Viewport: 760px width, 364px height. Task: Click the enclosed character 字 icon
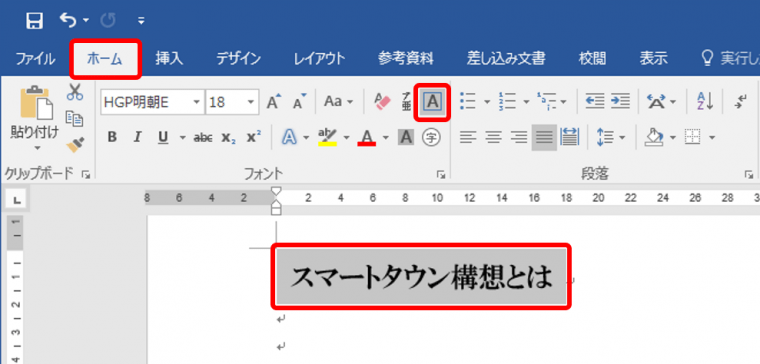[431, 138]
